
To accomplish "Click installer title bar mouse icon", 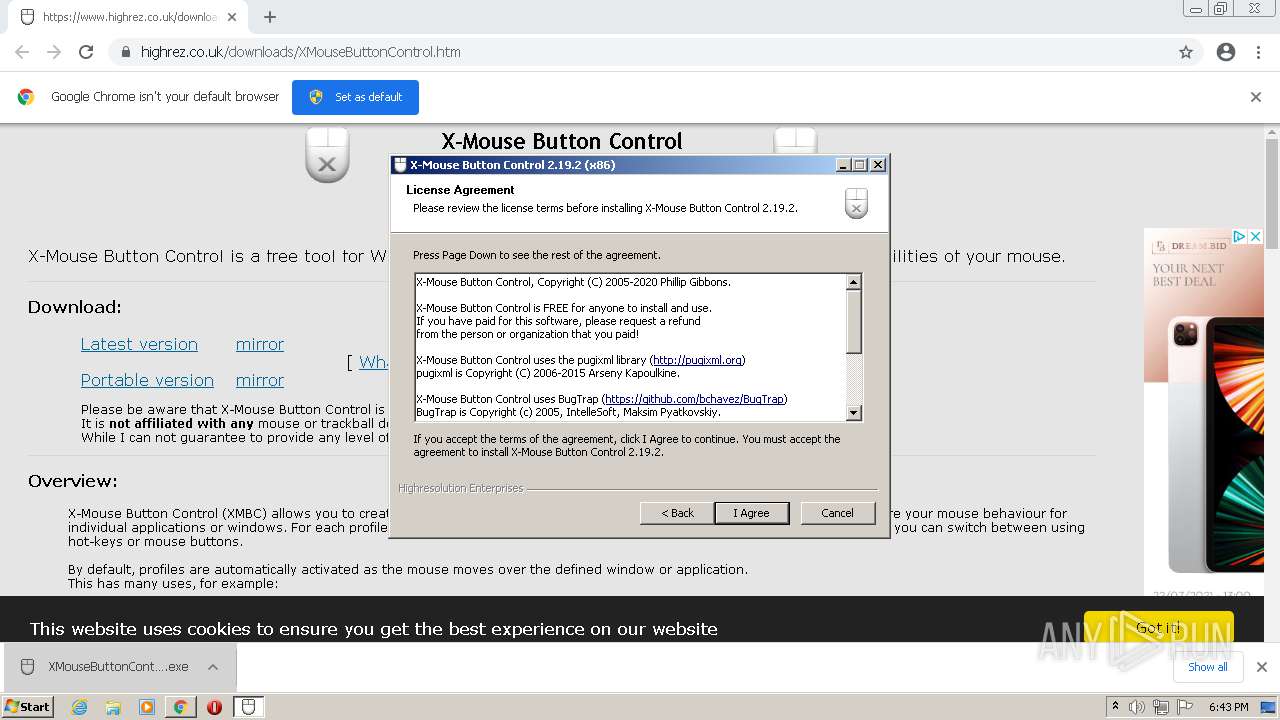I will pyautogui.click(x=400, y=165).
